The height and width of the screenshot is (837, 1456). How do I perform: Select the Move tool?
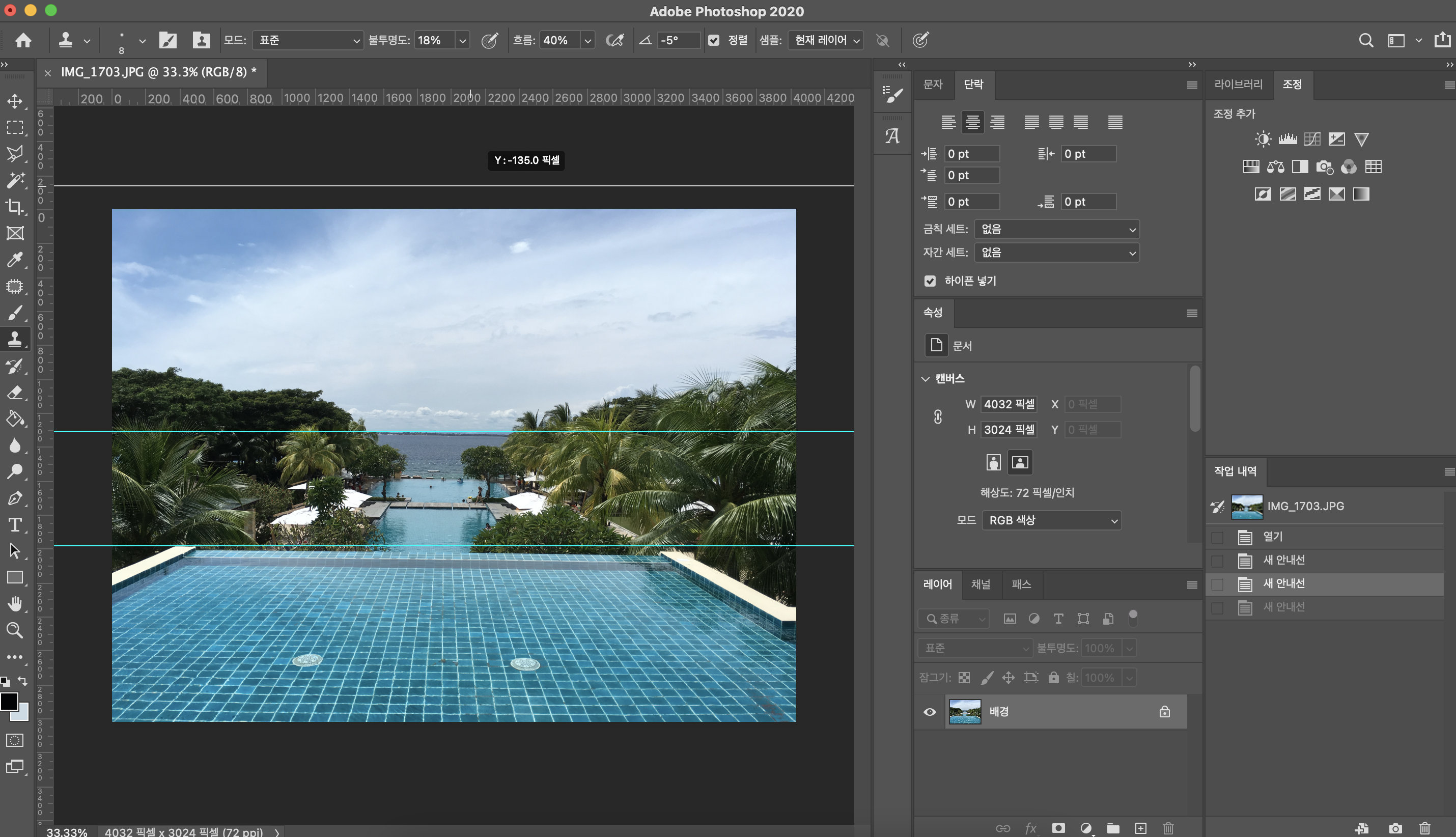15,101
